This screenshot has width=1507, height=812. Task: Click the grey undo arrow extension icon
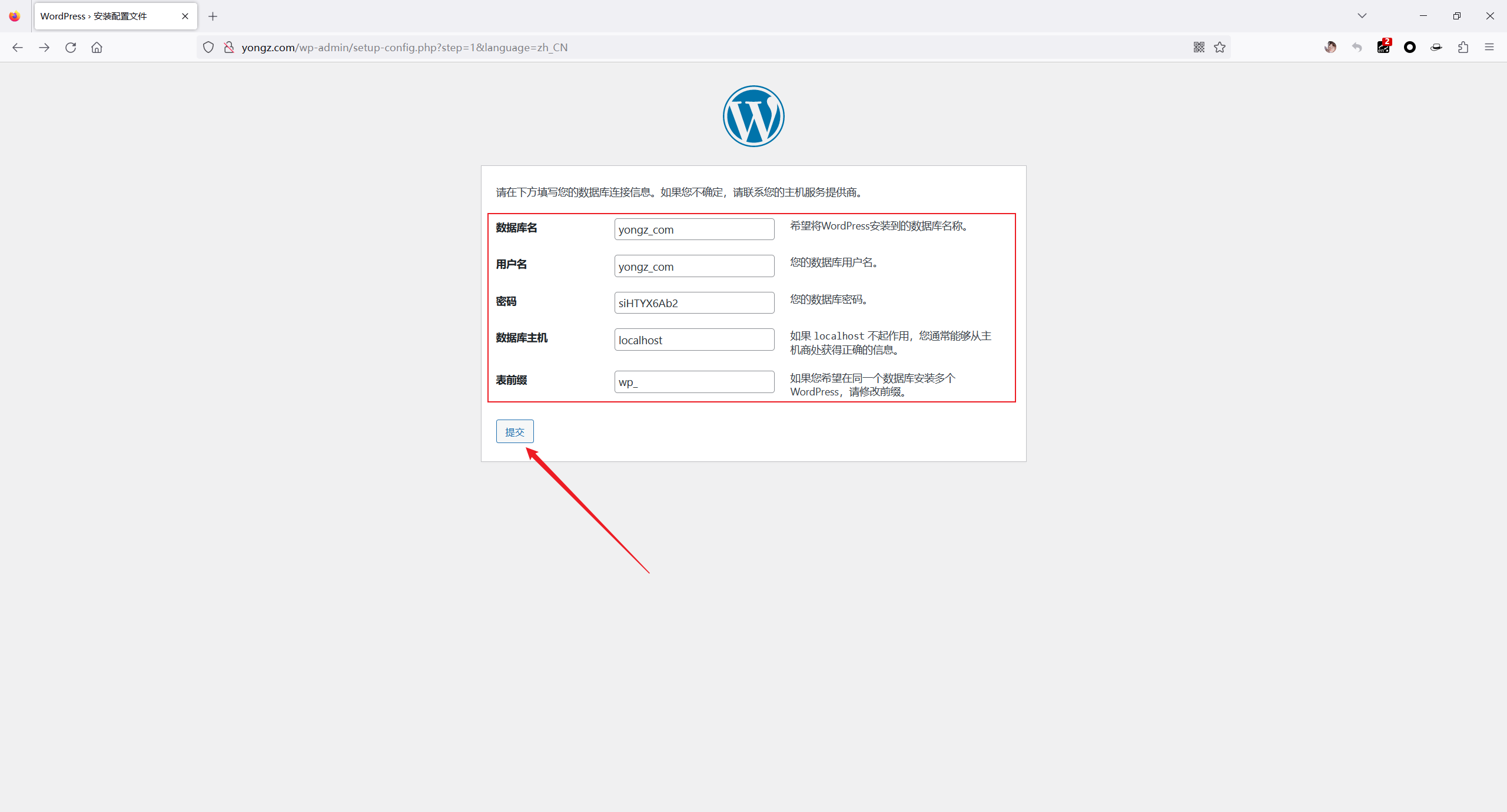tap(1357, 48)
